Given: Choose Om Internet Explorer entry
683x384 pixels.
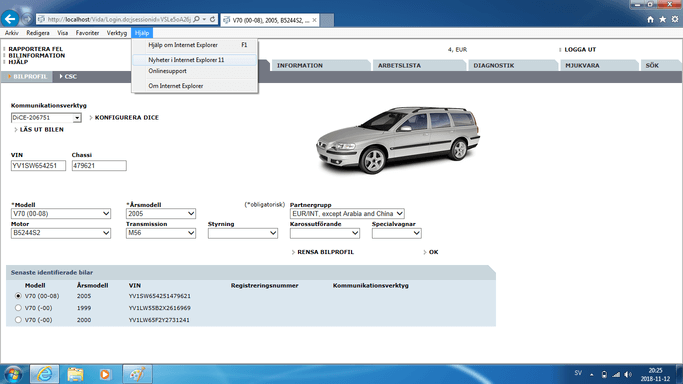Looking at the screenshot, I should tap(195, 86).
